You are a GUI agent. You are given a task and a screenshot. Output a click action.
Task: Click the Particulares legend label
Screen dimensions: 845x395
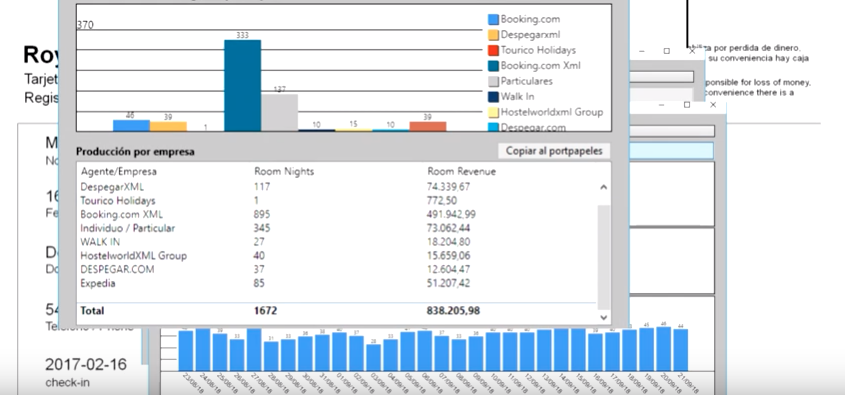pyautogui.click(x=527, y=81)
